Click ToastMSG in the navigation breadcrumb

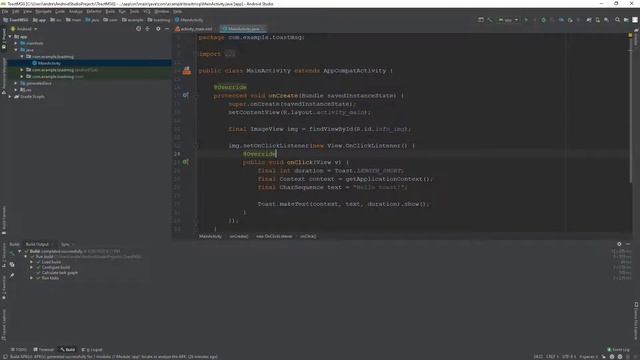click(x=16, y=20)
